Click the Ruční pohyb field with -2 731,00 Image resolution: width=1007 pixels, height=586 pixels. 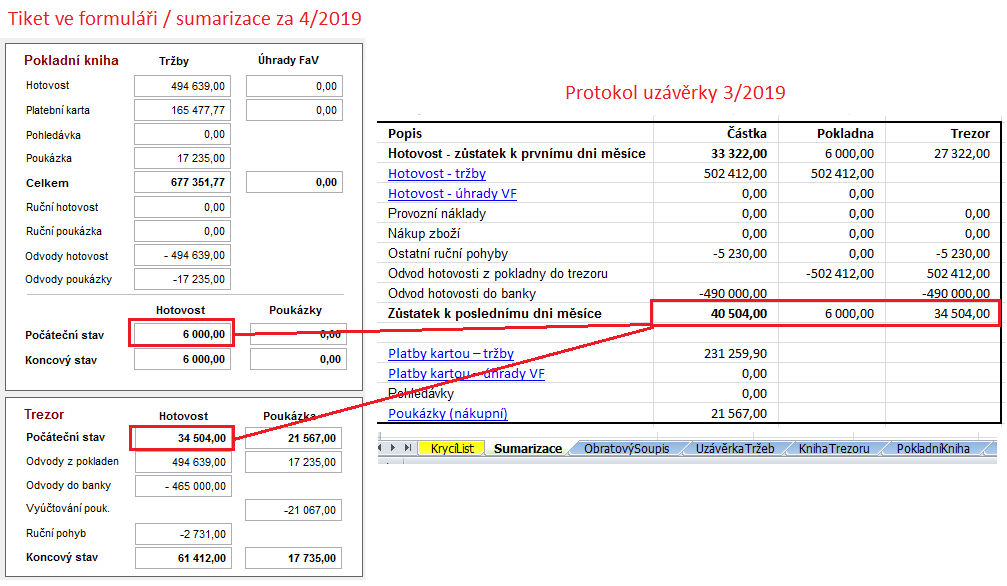click(x=182, y=533)
